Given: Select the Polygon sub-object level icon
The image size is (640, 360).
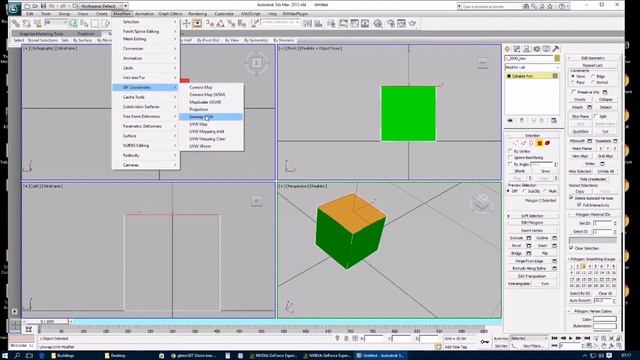Looking at the screenshot, I should [x=540, y=143].
